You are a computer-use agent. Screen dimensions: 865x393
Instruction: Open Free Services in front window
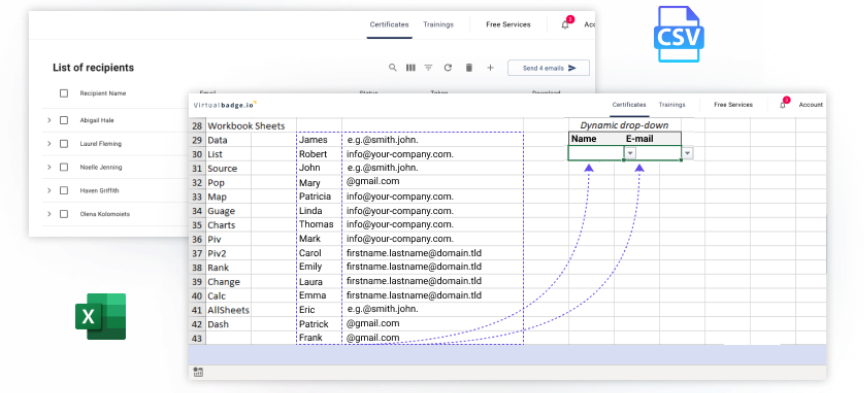[733, 104]
